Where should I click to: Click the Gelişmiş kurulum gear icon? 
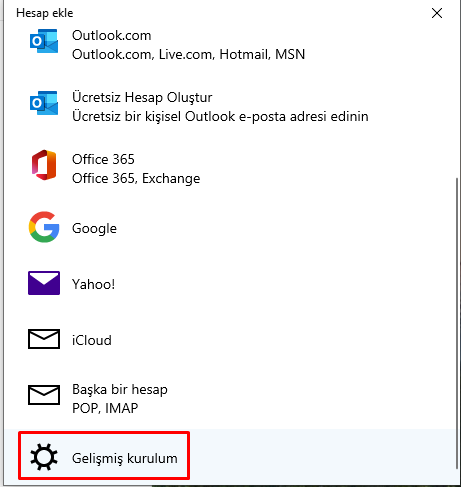coord(44,457)
